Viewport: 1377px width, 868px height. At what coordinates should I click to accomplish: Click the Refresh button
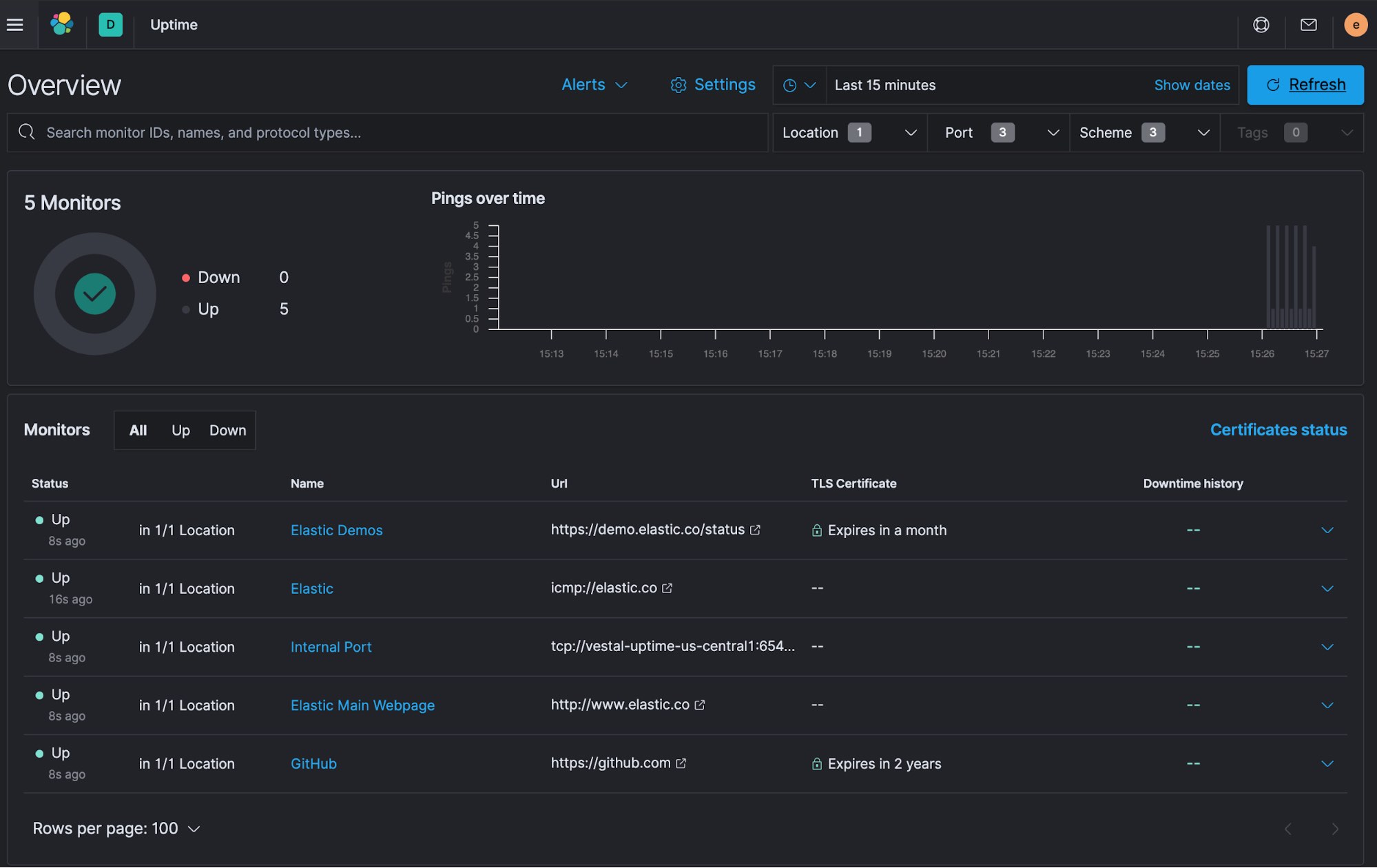pos(1305,85)
